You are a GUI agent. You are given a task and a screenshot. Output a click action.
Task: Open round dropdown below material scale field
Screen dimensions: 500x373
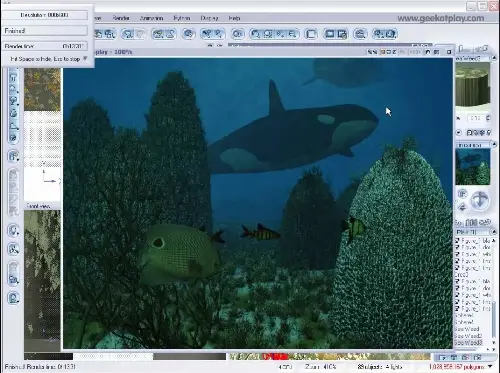459,132
